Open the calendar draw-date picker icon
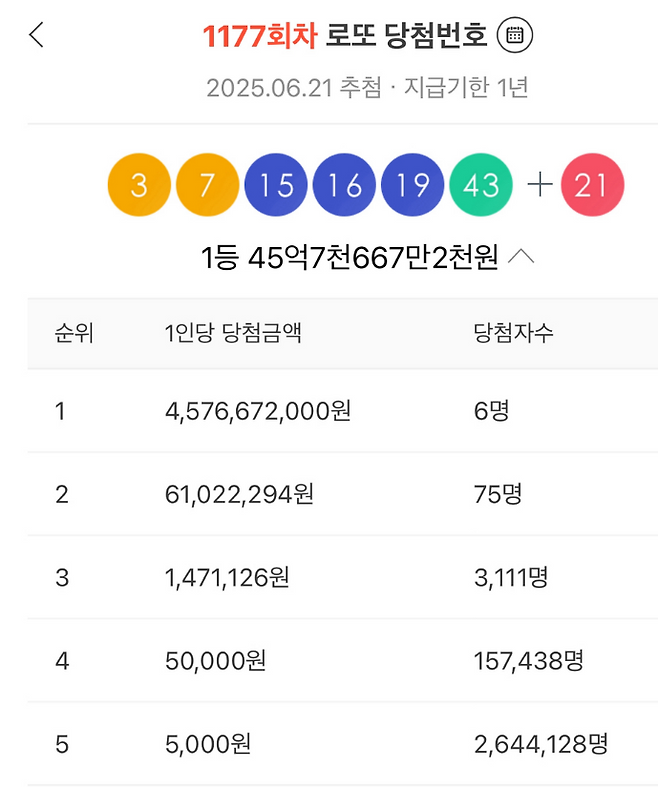 515,36
